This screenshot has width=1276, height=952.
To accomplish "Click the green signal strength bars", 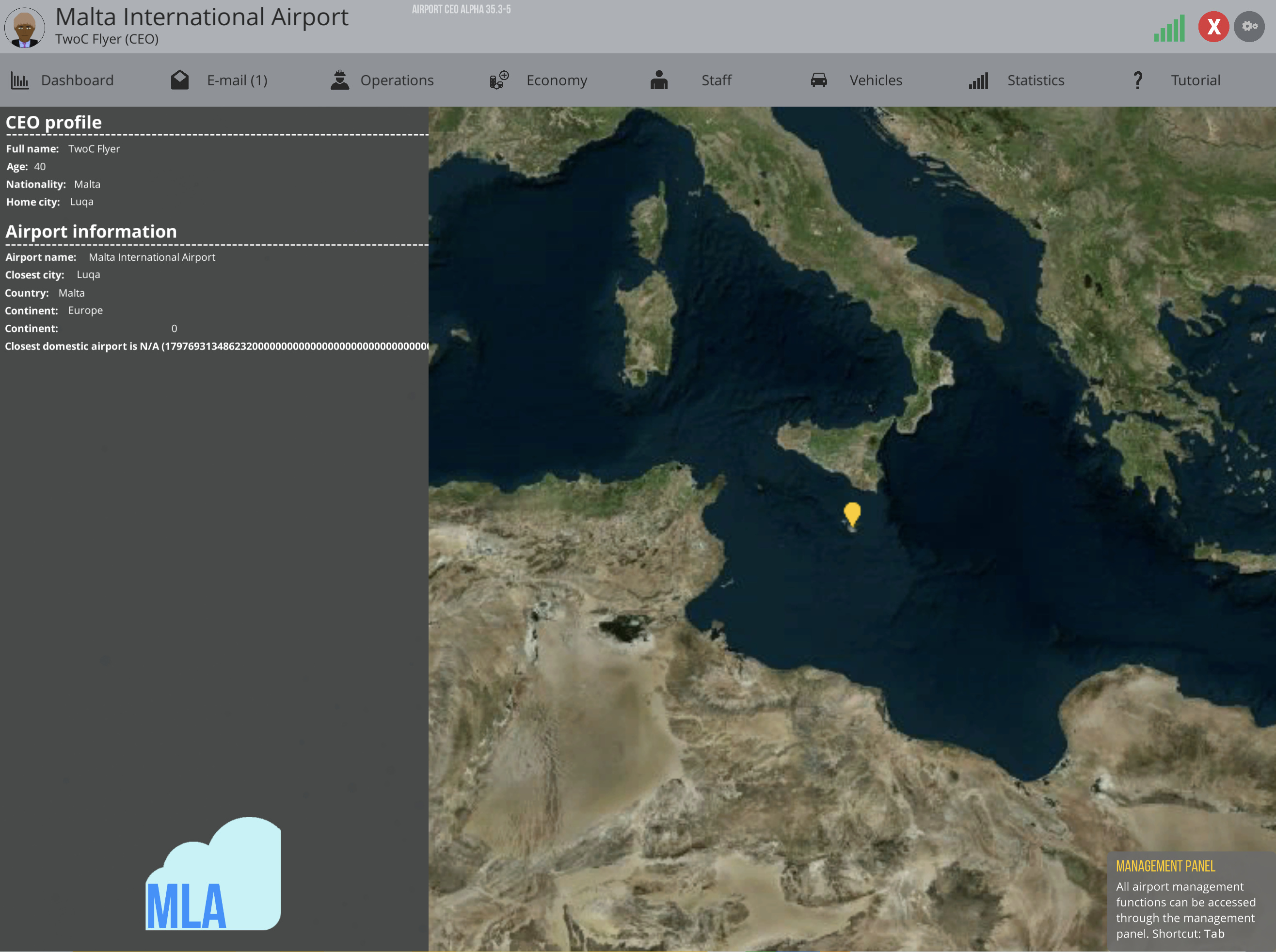I will [1169, 28].
